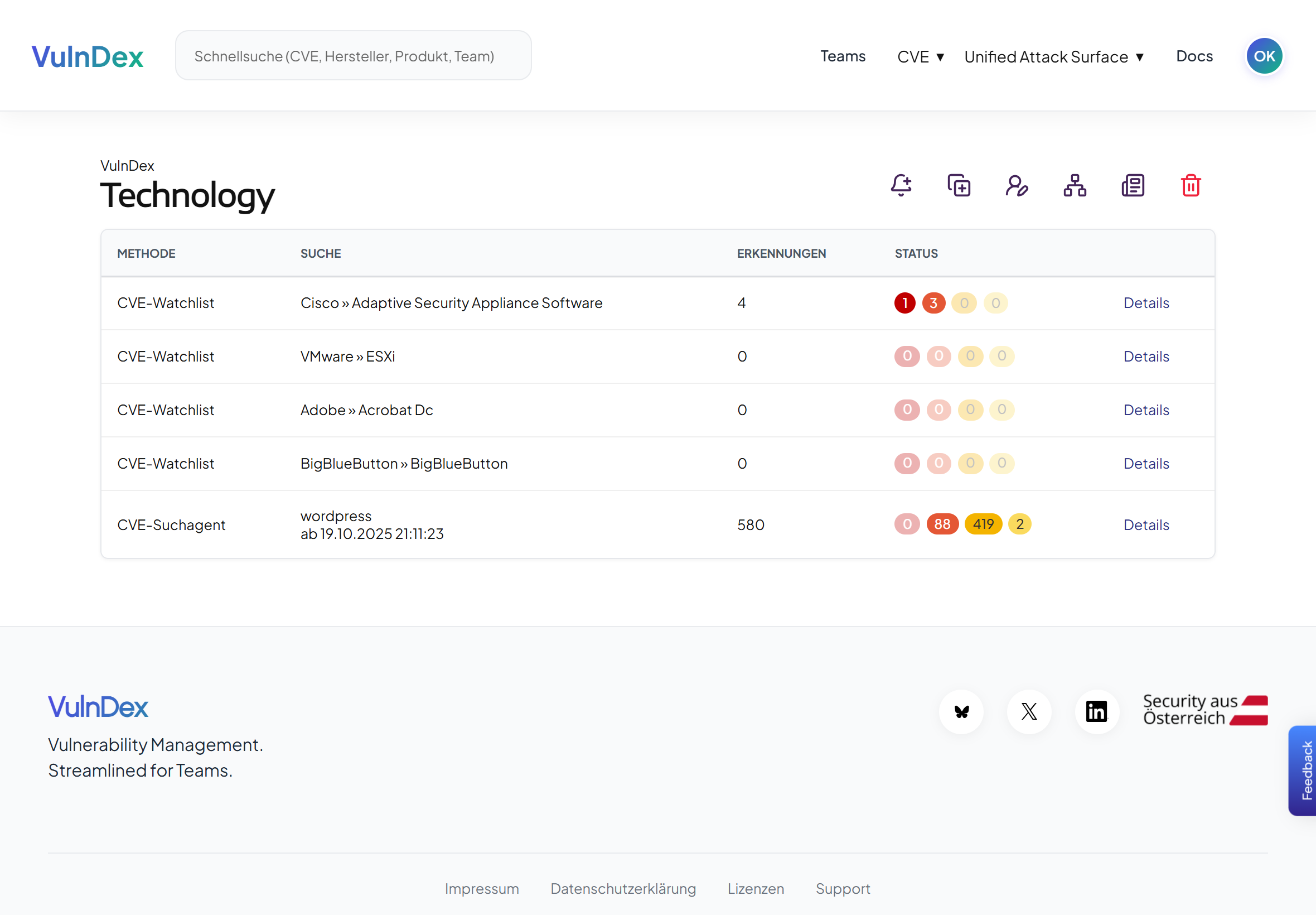Open the X (Twitter) social icon
The image size is (1316, 915).
click(1029, 711)
